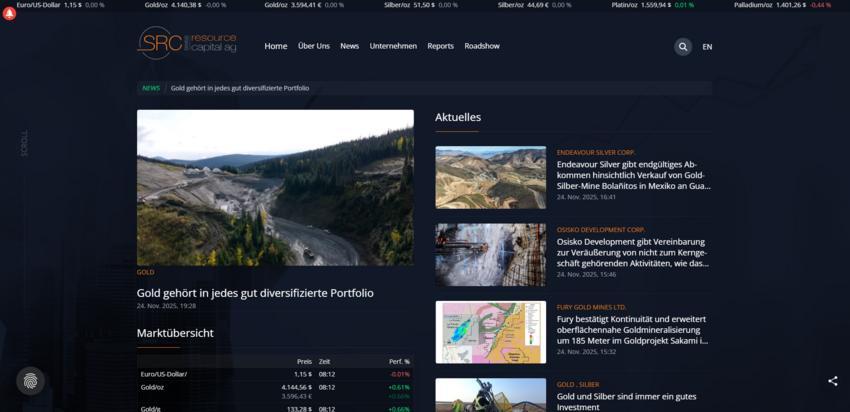Open the News menu item
The height and width of the screenshot is (412, 850).
pos(350,46)
